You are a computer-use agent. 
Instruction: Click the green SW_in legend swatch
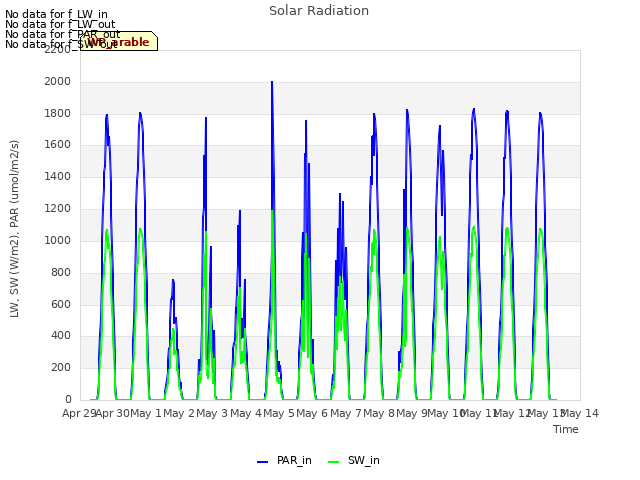tap(333, 462)
